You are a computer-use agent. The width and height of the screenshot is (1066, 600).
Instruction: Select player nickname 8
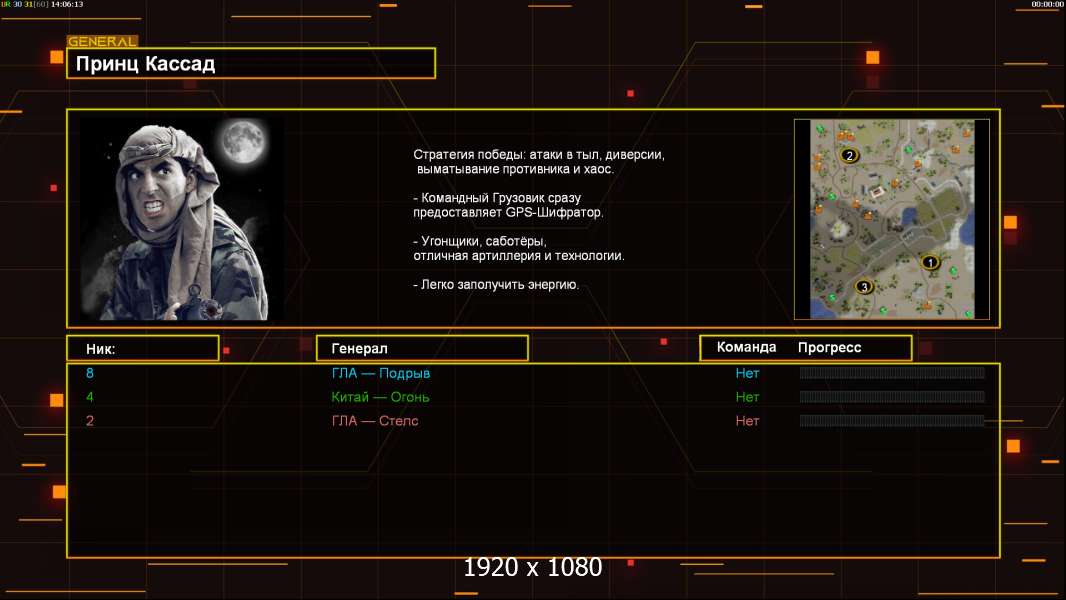tap(90, 373)
